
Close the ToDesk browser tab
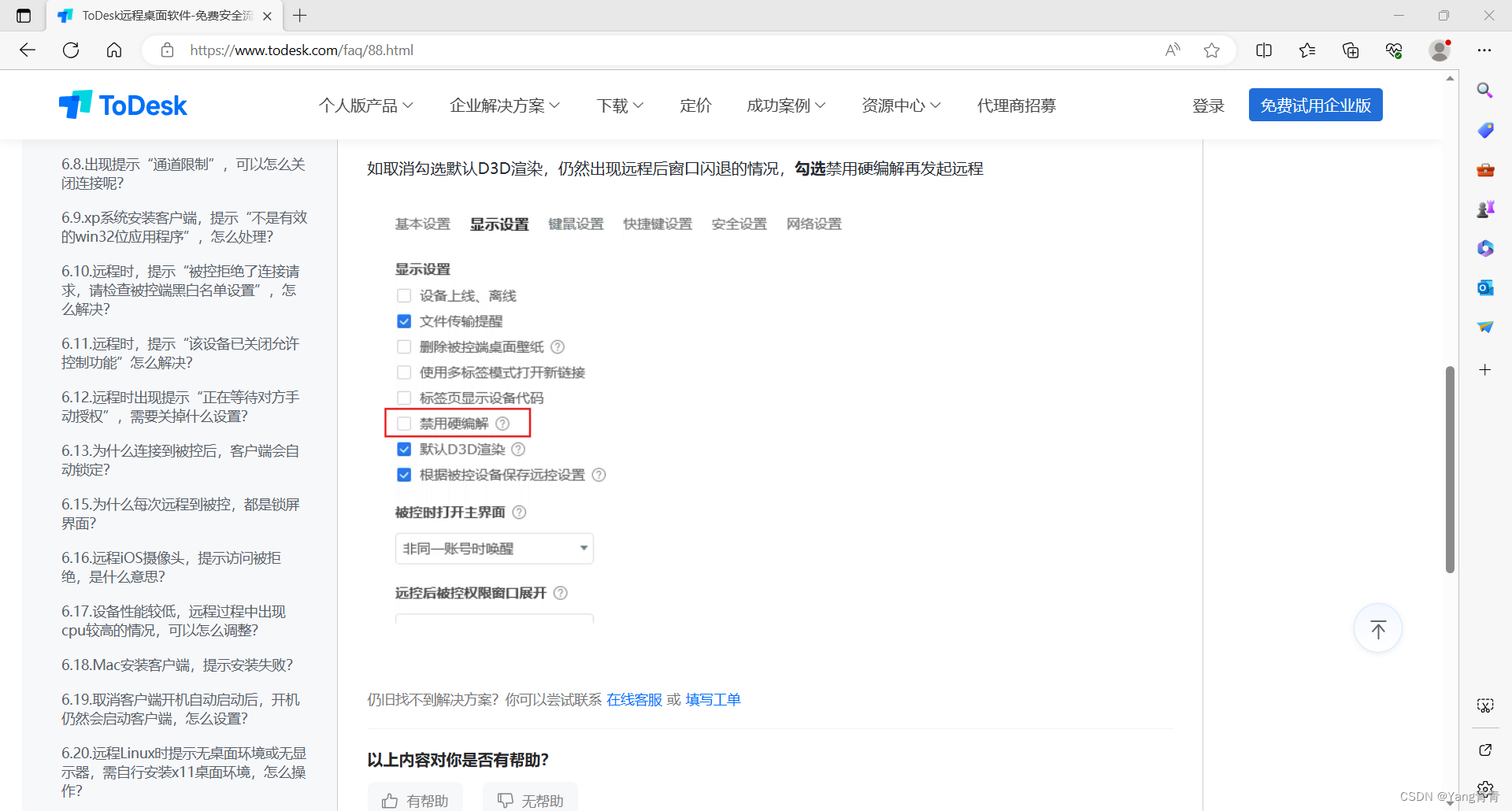point(267,16)
